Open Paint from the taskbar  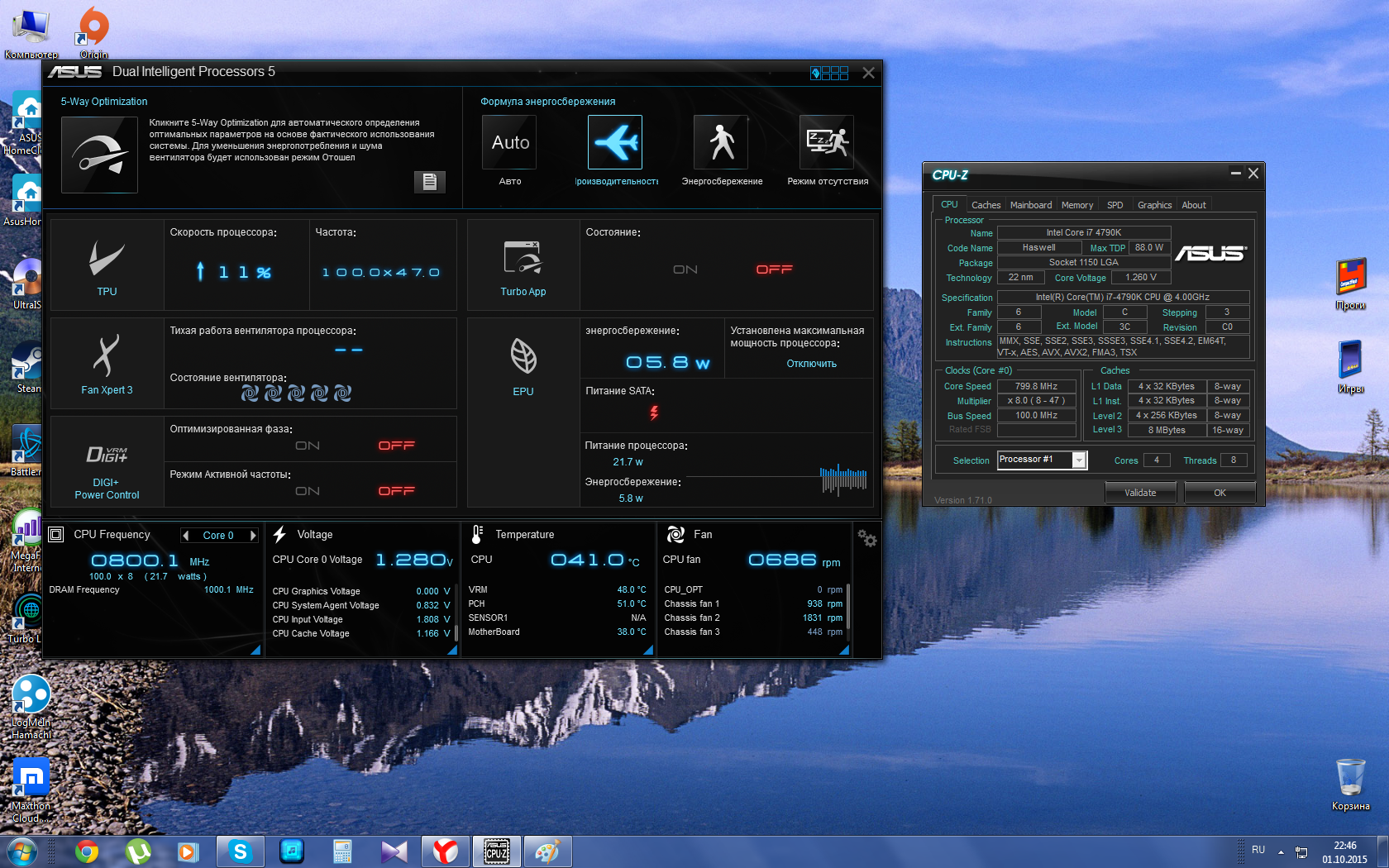[547, 851]
